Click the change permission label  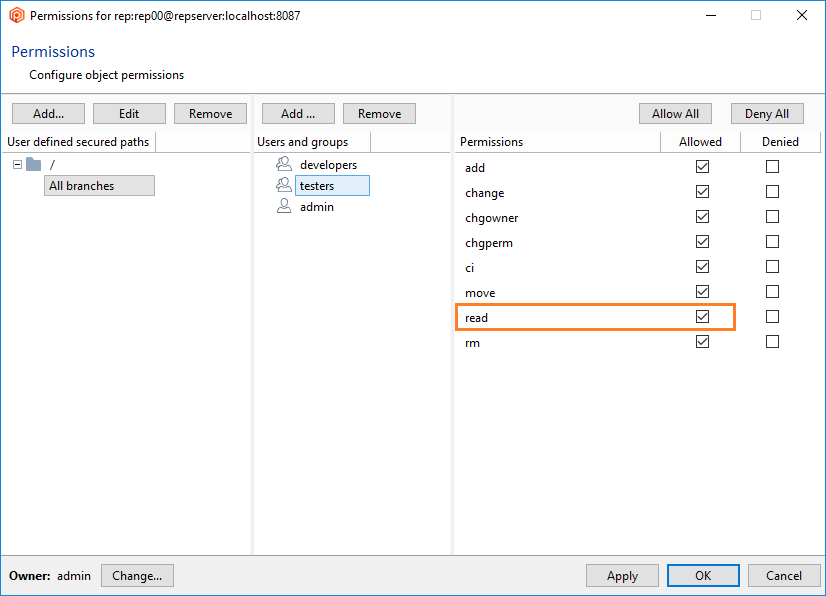(x=485, y=193)
